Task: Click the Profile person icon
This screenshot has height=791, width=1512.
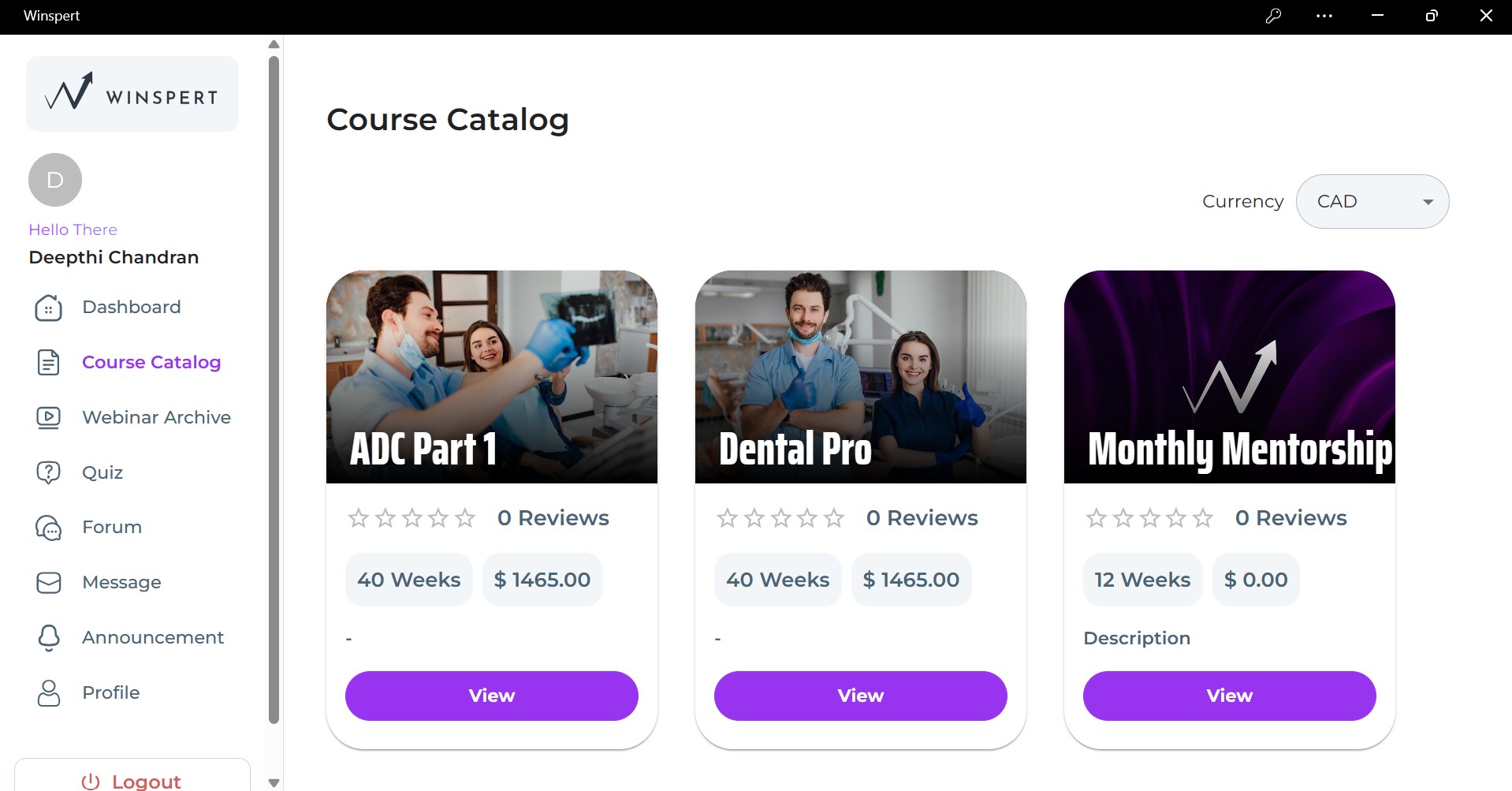Action: click(x=48, y=693)
